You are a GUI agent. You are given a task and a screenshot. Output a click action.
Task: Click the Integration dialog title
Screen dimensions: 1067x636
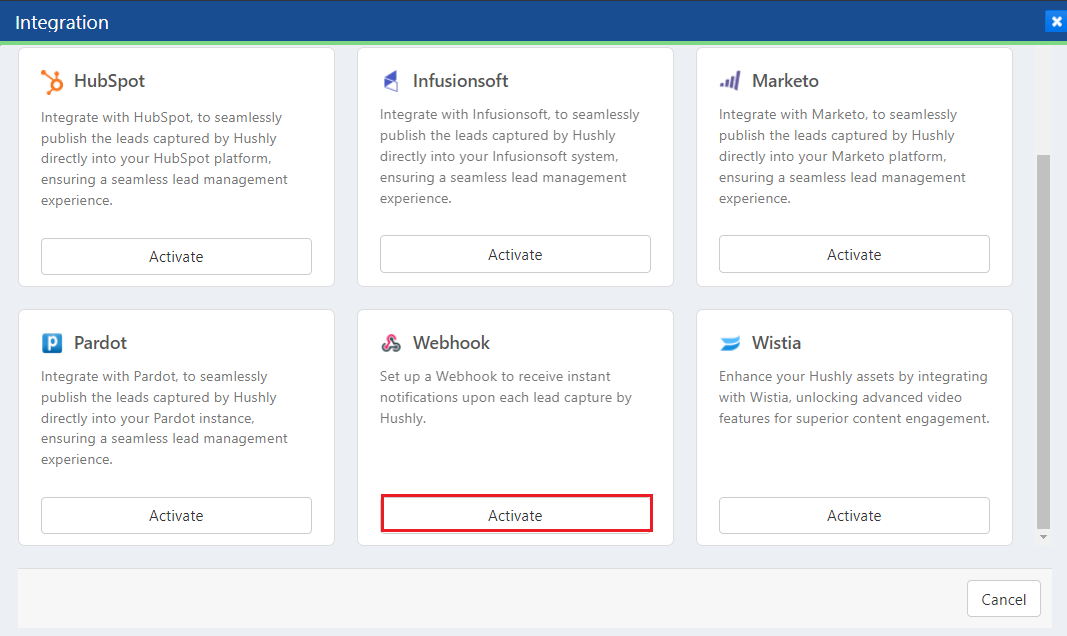point(62,22)
